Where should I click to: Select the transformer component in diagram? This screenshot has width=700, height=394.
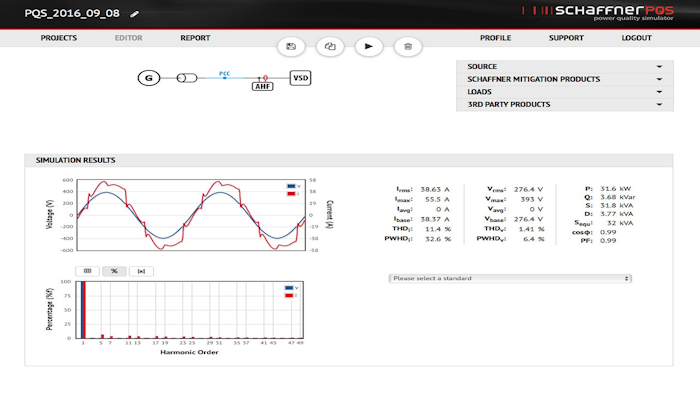coord(187,78)
